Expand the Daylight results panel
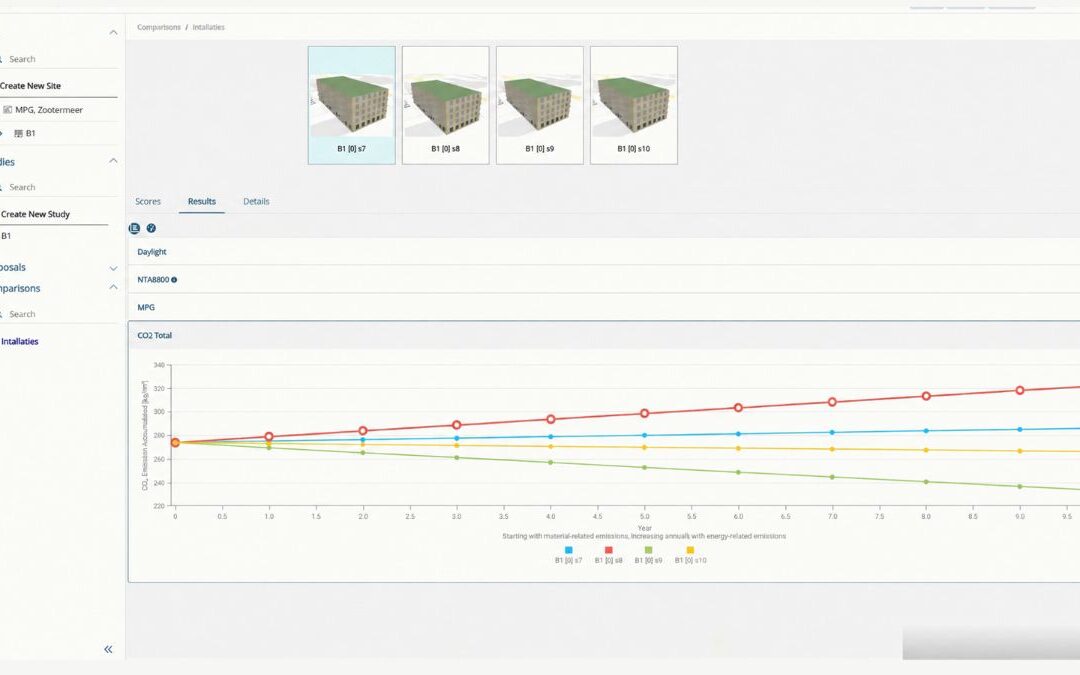The height and width of the screenshot is (675, 1080). 604,251
